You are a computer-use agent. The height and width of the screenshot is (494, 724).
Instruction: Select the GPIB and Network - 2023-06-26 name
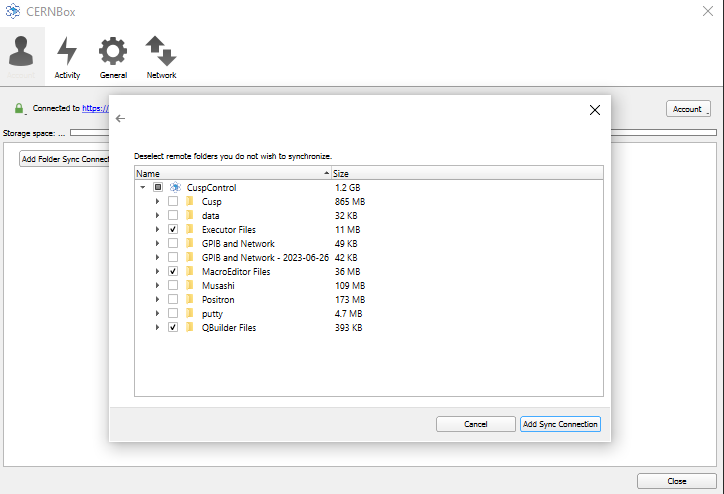point(265,258)
